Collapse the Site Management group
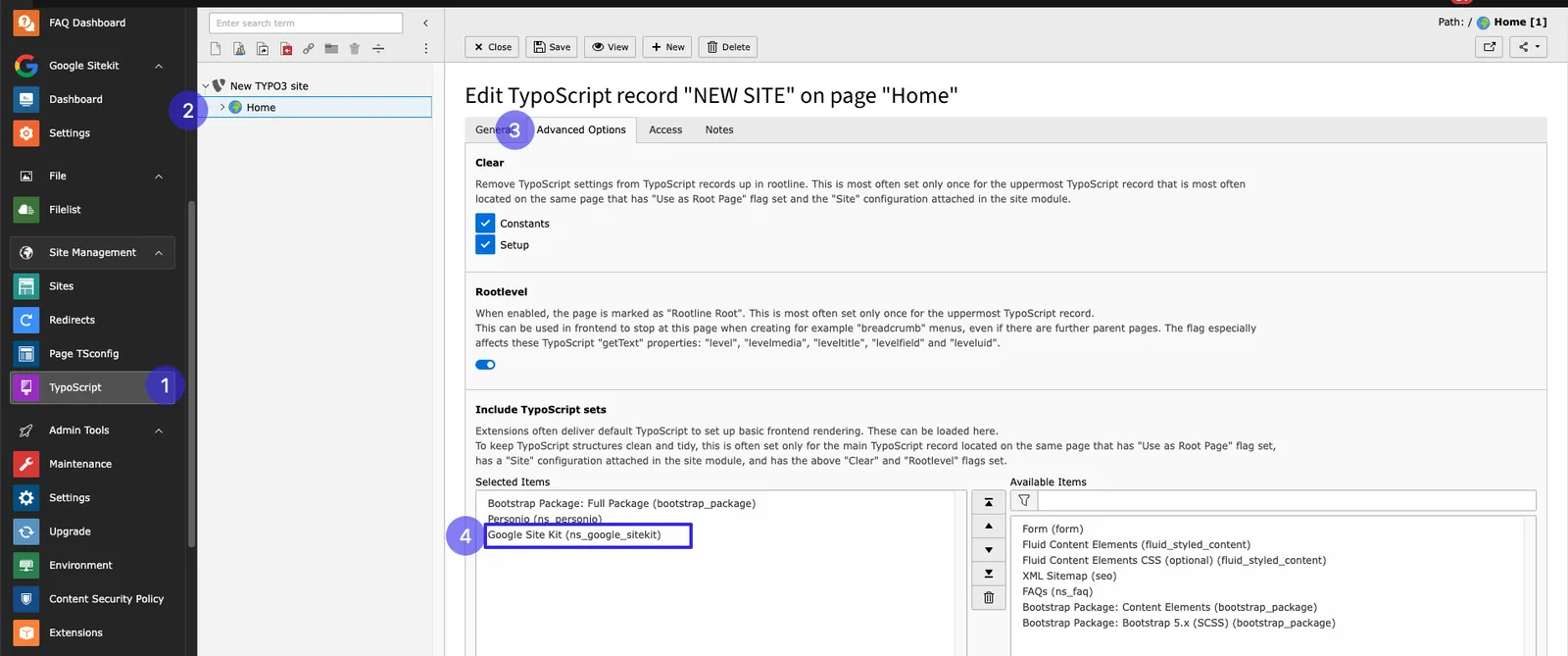The image size is (1568, 656). [x=159, y=253]
